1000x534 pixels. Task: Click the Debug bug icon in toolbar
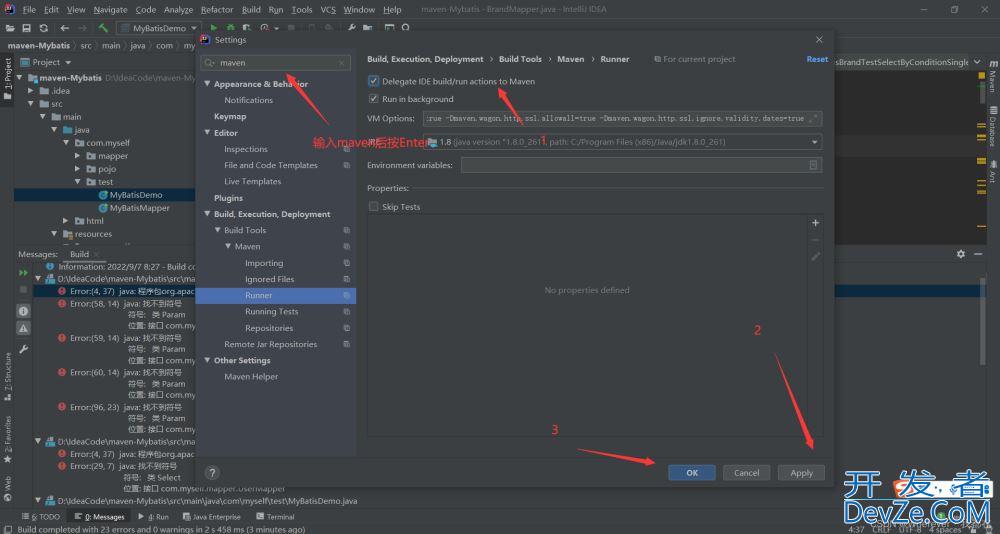[230, 28]
